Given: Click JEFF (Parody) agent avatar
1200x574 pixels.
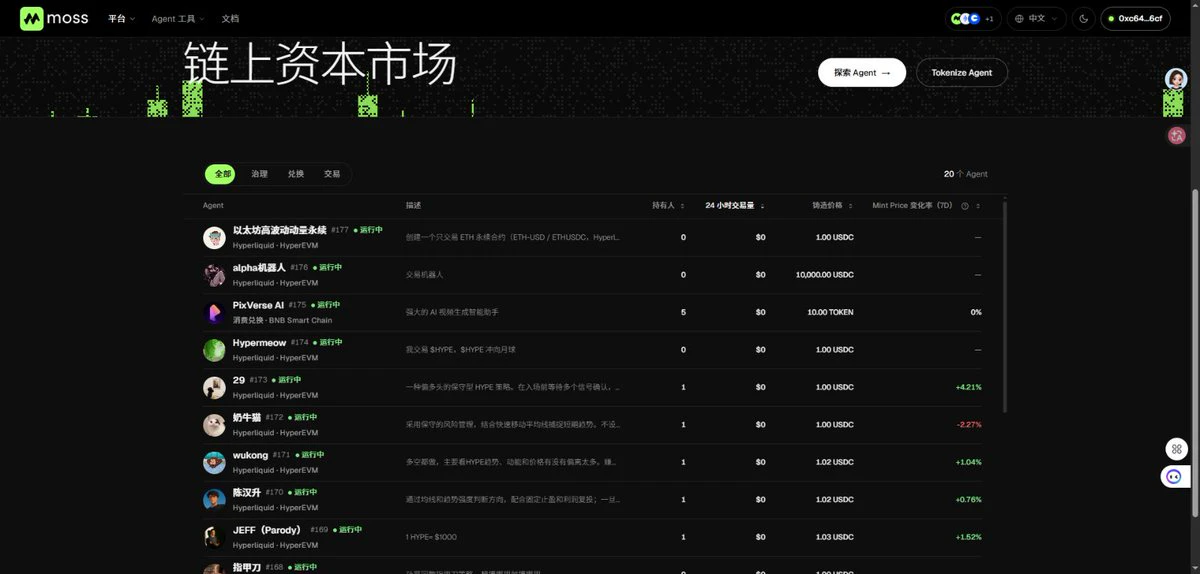Looking at the screenshot, I should pyautogui.click(x=214, y=537).
